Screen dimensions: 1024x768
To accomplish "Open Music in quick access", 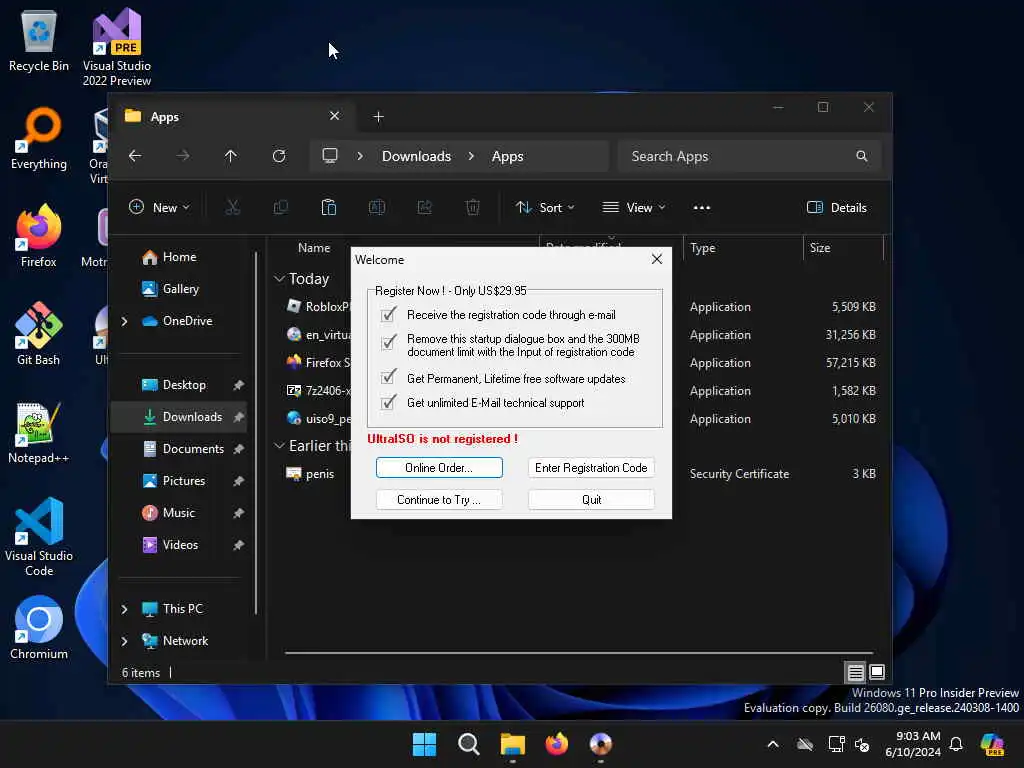I will pyautogui.click(x=178, y=513).
